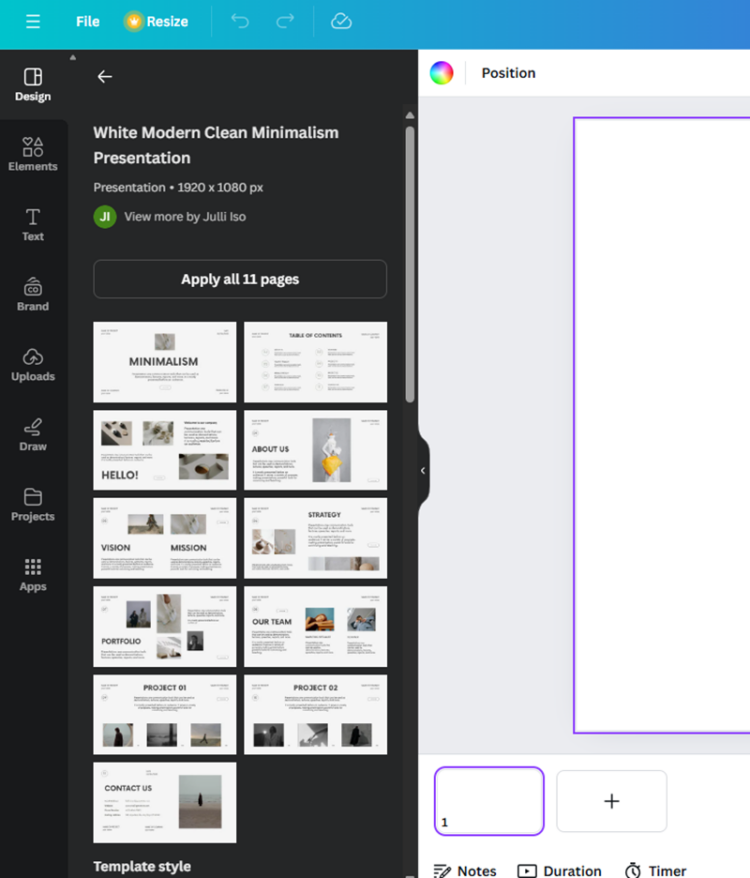Open the Uploads sidebar panel
The height and width of the screenshot is (878, 750).
pyautogui.click(x=33, y=365)
